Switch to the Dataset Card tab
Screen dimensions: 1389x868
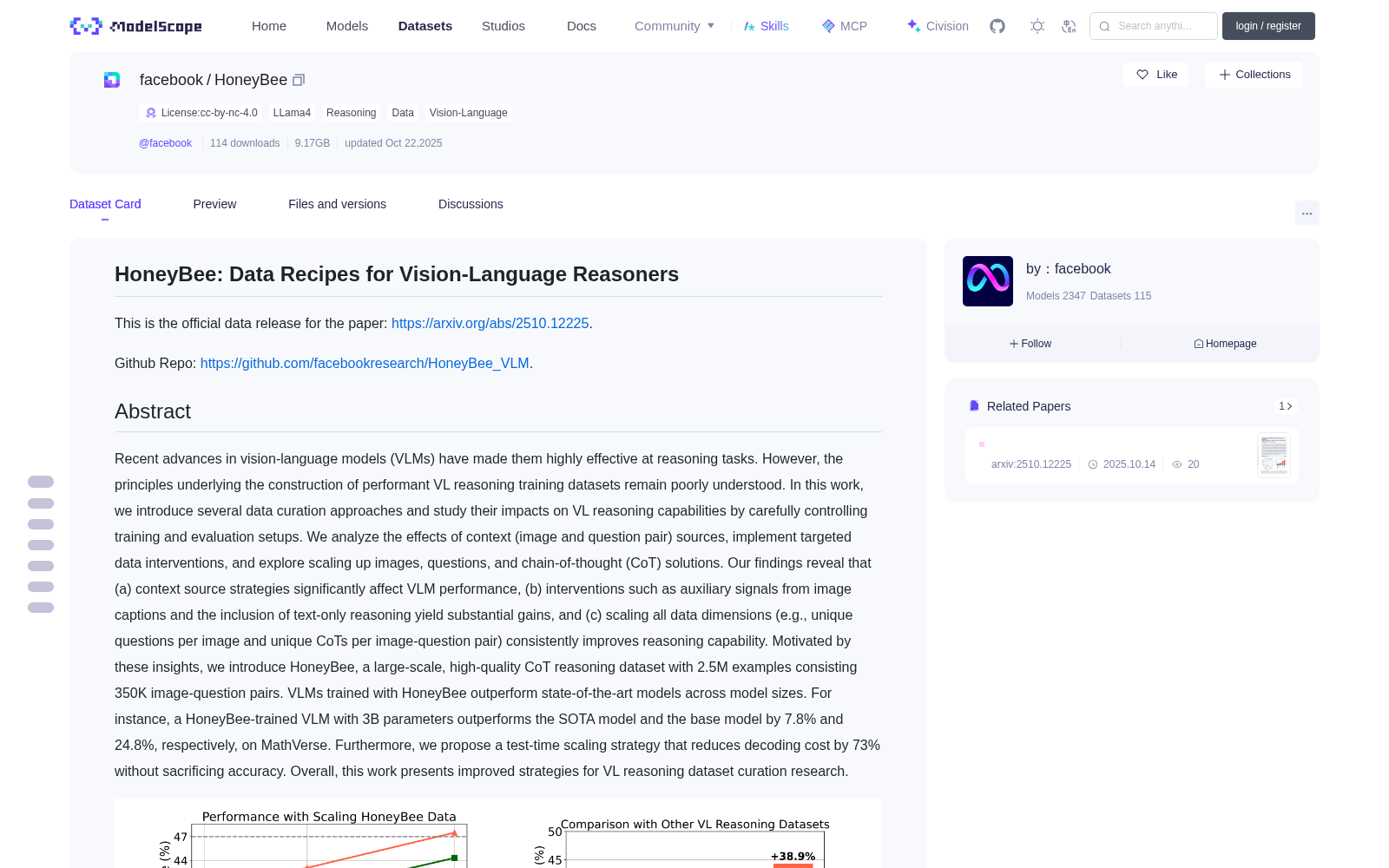pos(105,204)
